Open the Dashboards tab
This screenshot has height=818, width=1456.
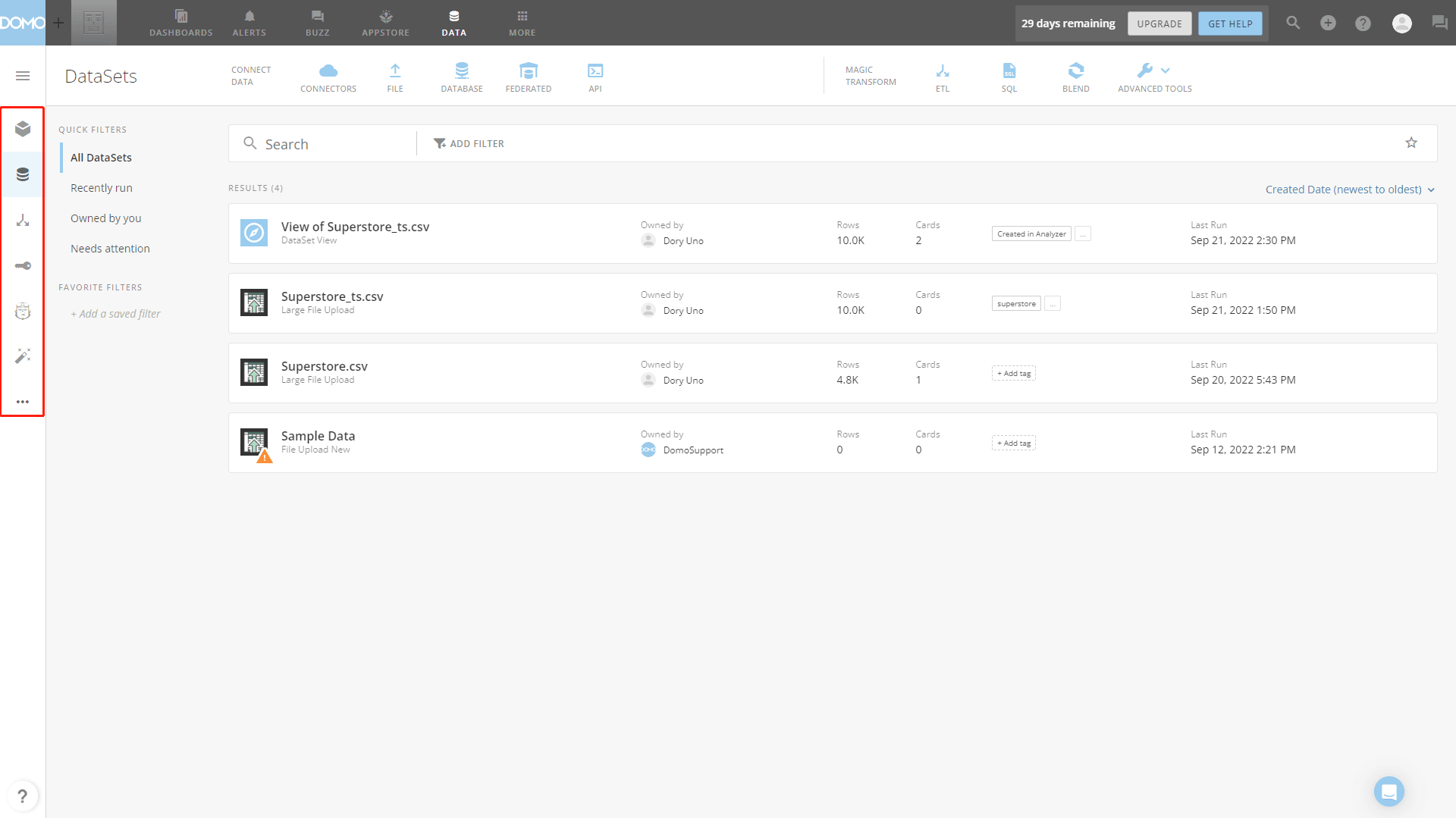(x=181, y=23)
